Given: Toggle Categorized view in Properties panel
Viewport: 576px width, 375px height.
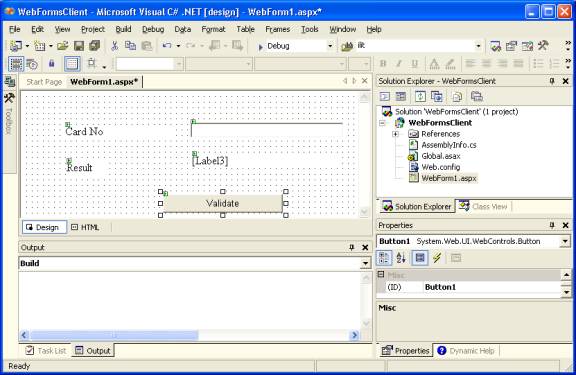Looking at the screenshot, I should coord(384,258).
